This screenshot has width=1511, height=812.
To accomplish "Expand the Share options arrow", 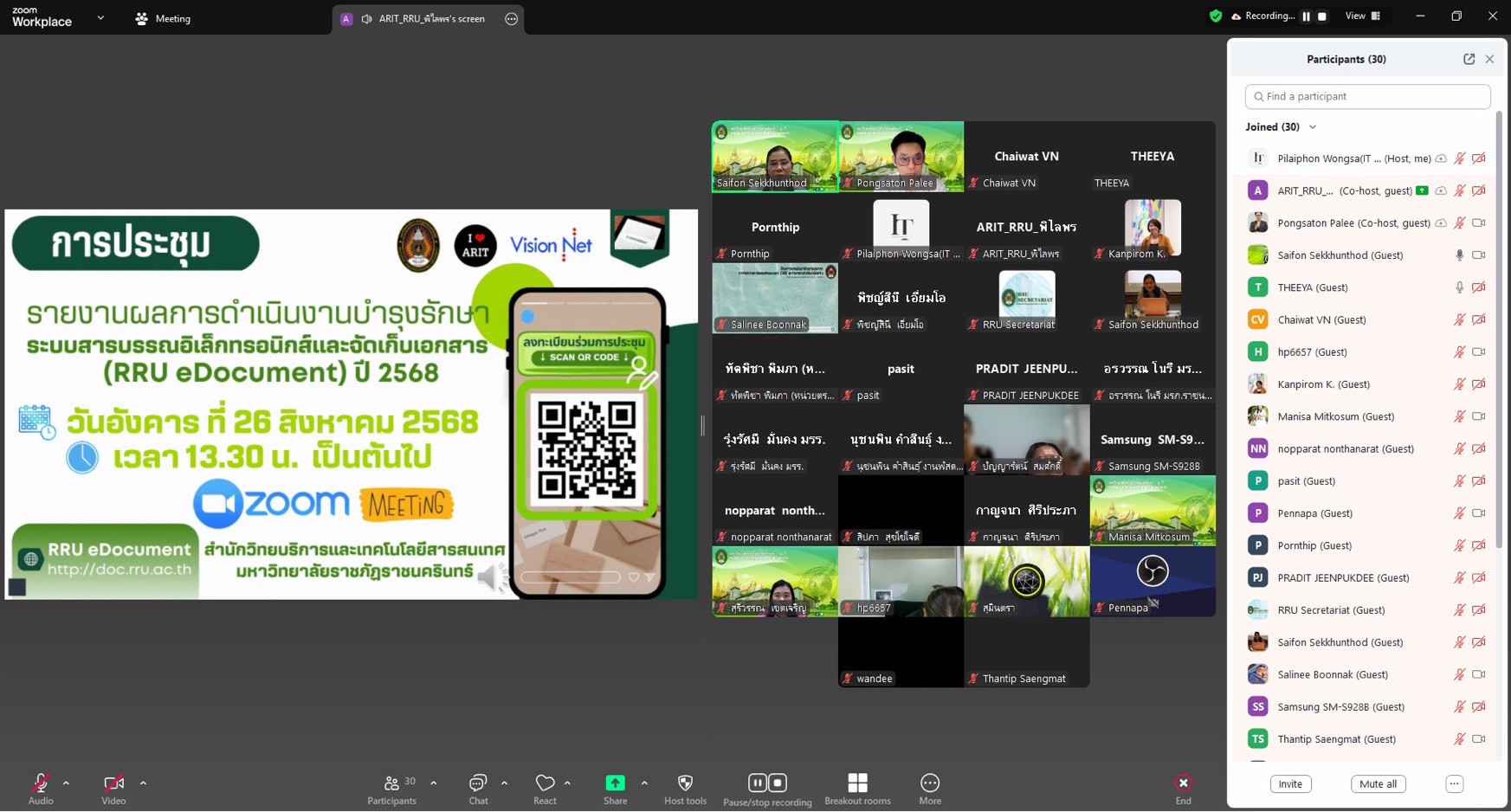I will 644,783.
